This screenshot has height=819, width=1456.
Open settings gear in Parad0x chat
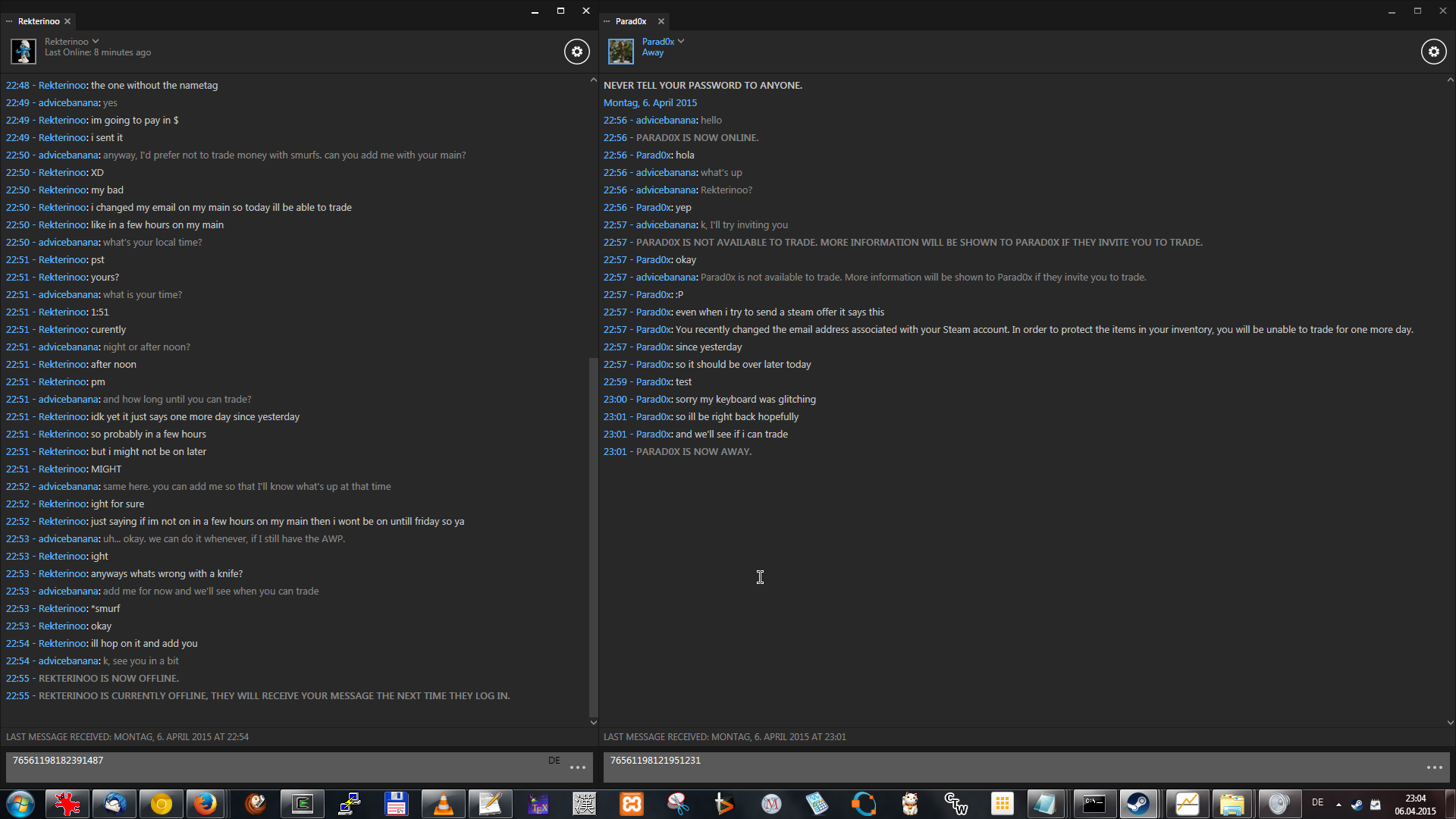(x=1432, y=52)
